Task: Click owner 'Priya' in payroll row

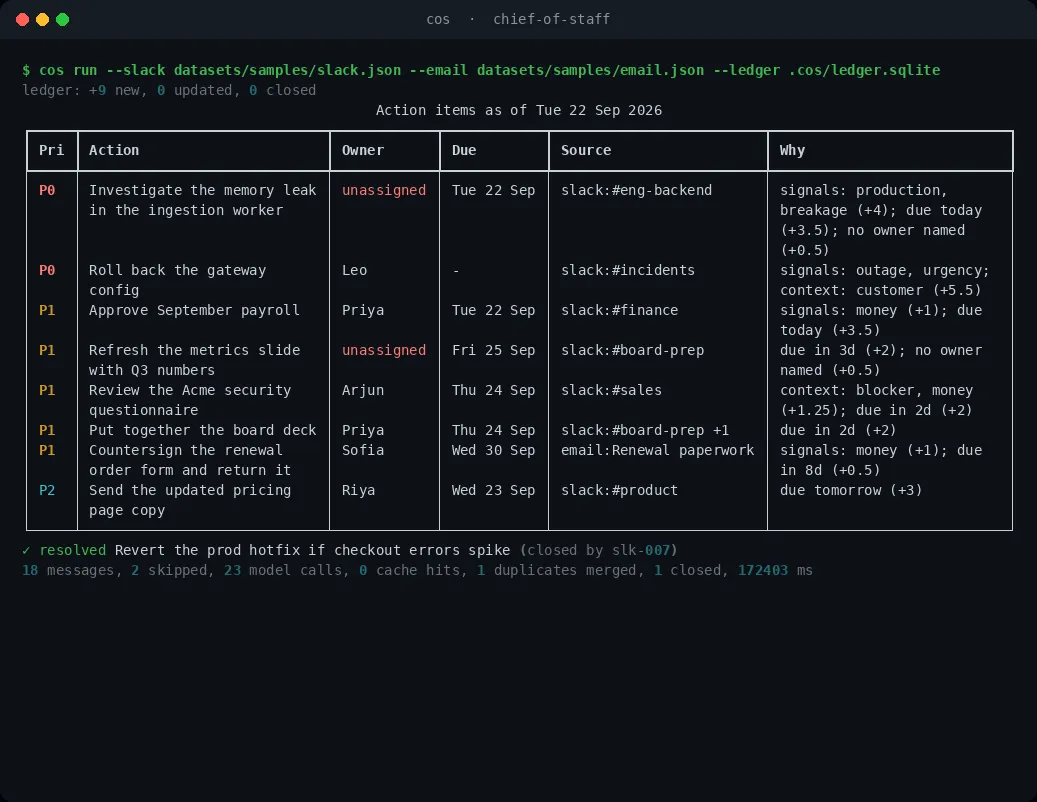Action: 362,310
